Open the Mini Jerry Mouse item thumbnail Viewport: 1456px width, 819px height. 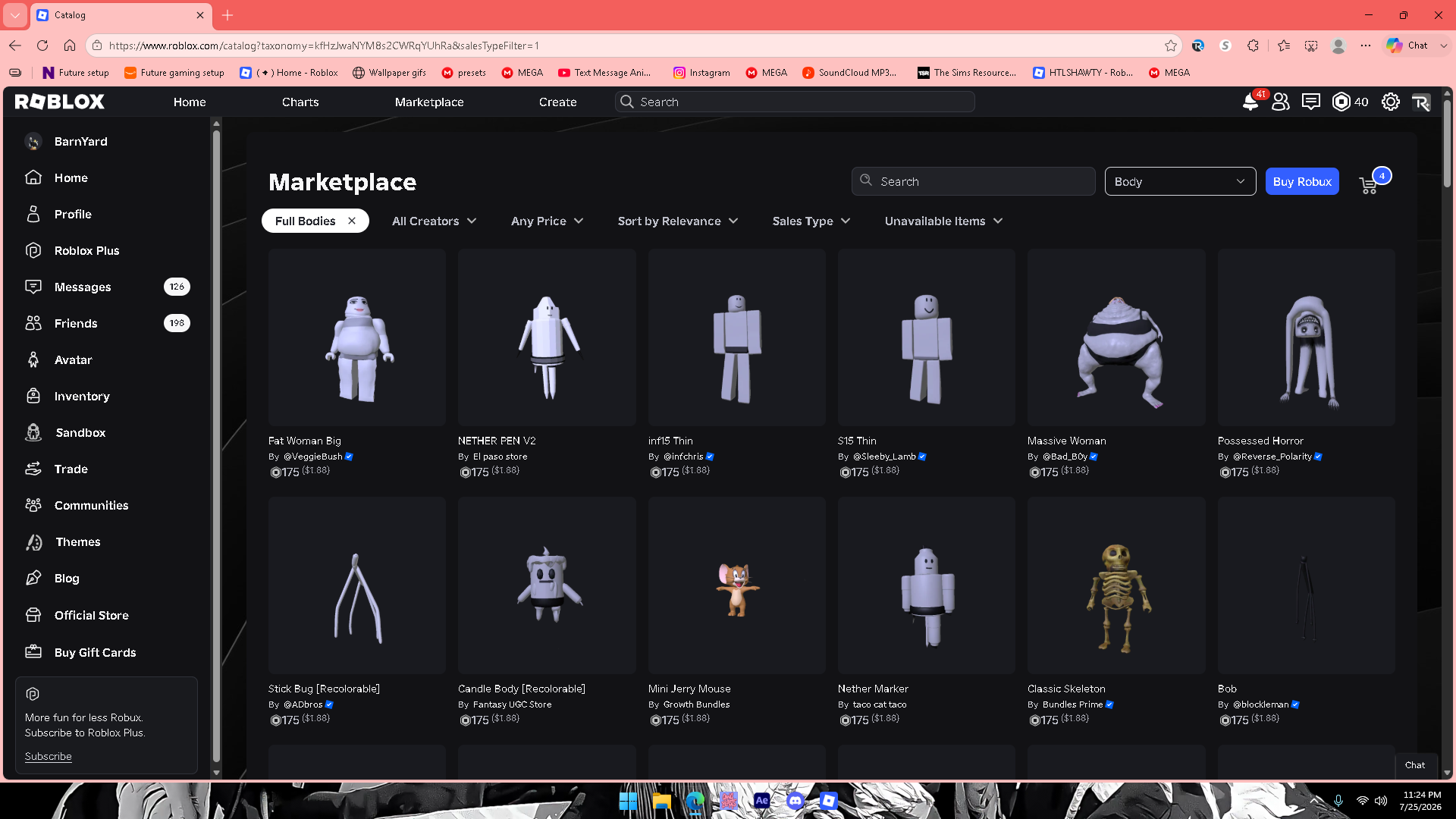[737, 585]
